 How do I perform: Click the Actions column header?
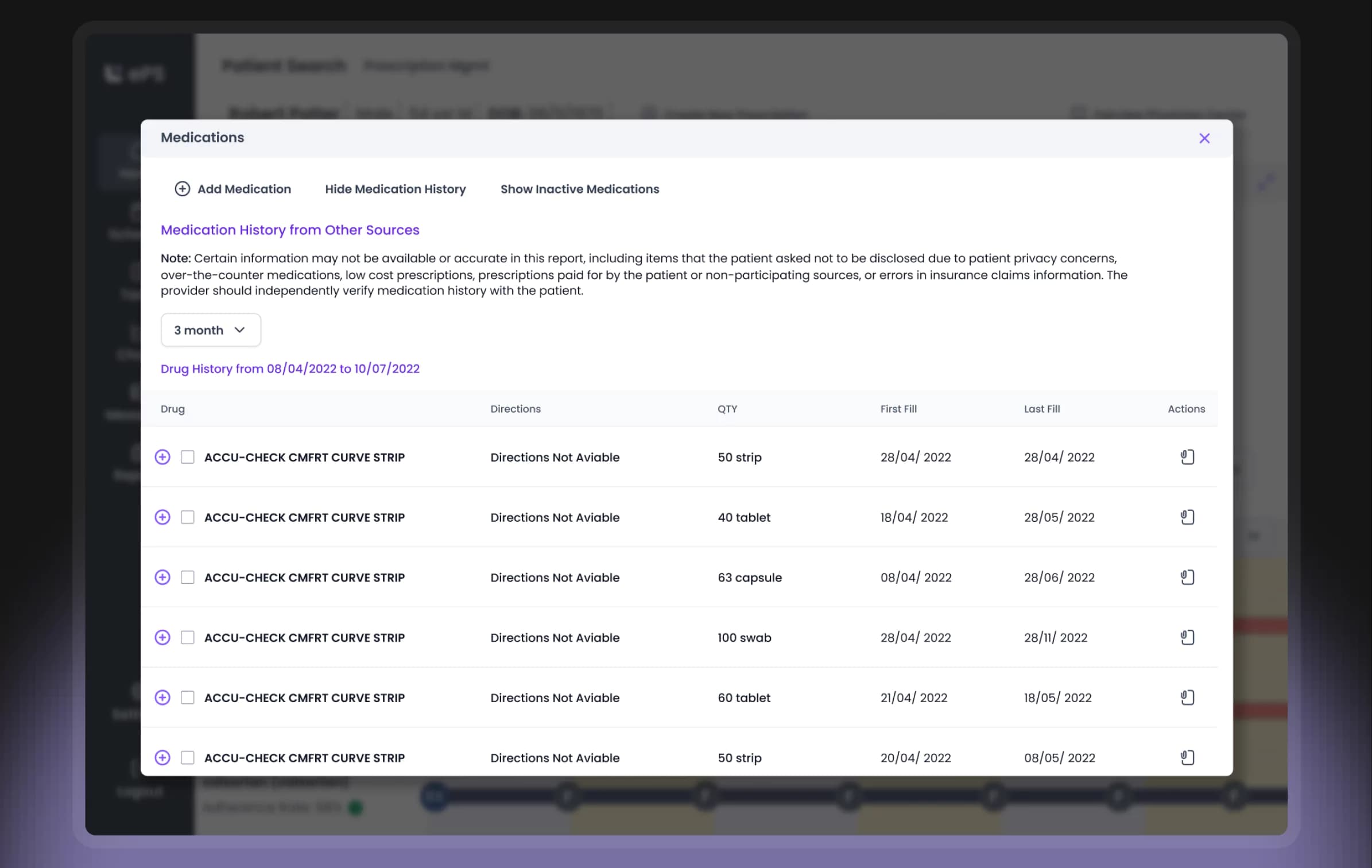pyautogui.click(x=1186, y=409)
